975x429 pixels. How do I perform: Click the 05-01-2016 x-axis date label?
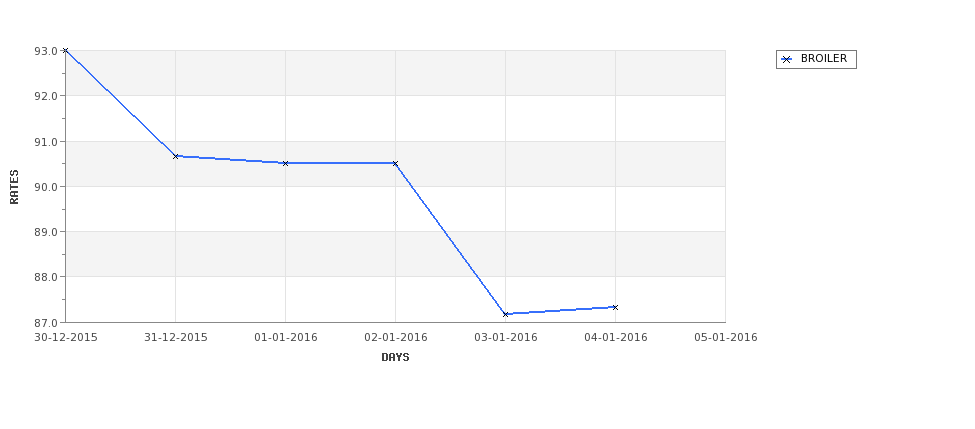[726, 338]
